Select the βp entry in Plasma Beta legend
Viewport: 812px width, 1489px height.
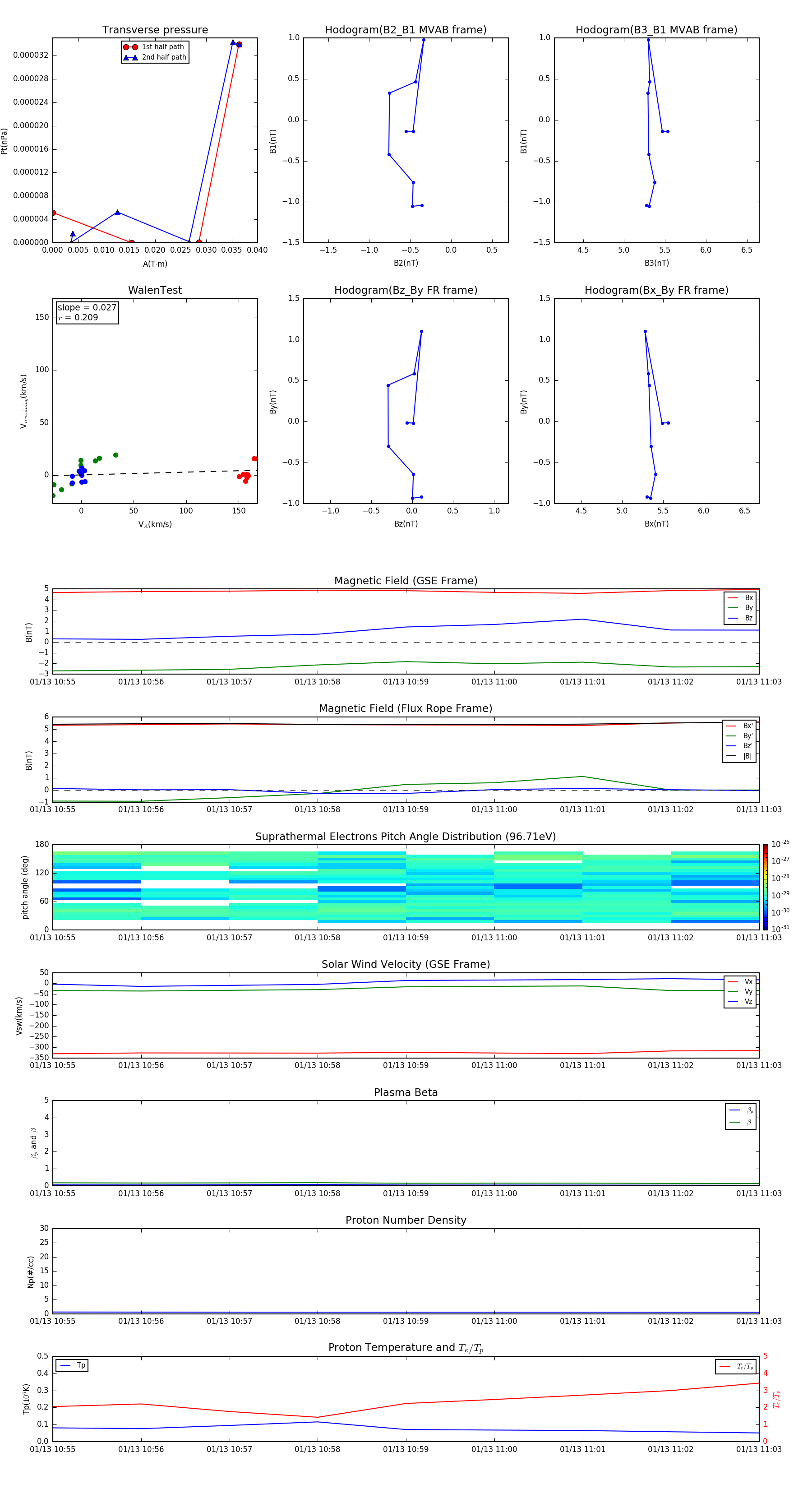741,1110
